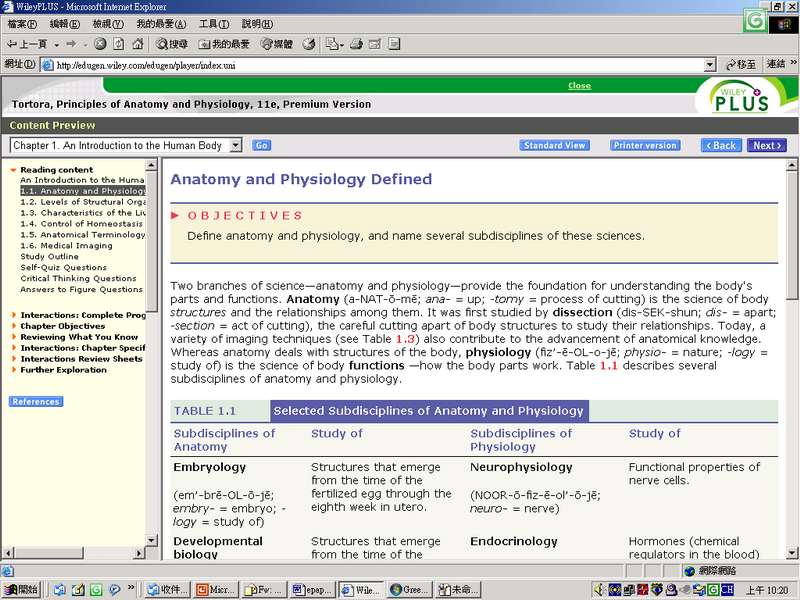Select 1.4. Control of Homeostasis
Image resolution: width=800 pixels, height=600 pixels.
(x=81, y=224)
